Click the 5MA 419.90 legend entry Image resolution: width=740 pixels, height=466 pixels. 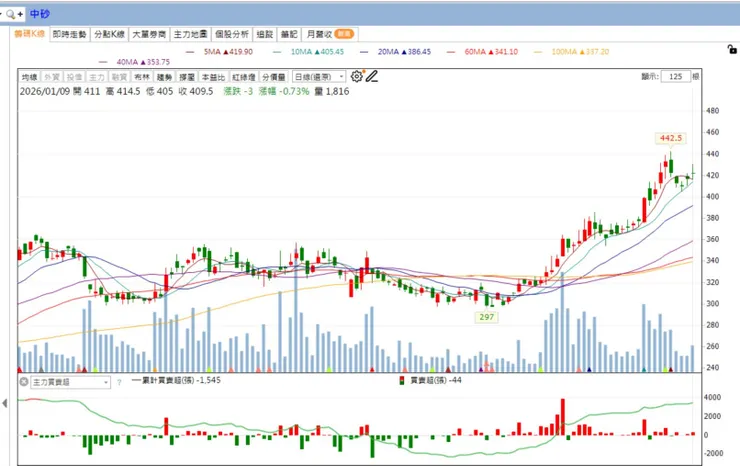click(x=219, y=51)
